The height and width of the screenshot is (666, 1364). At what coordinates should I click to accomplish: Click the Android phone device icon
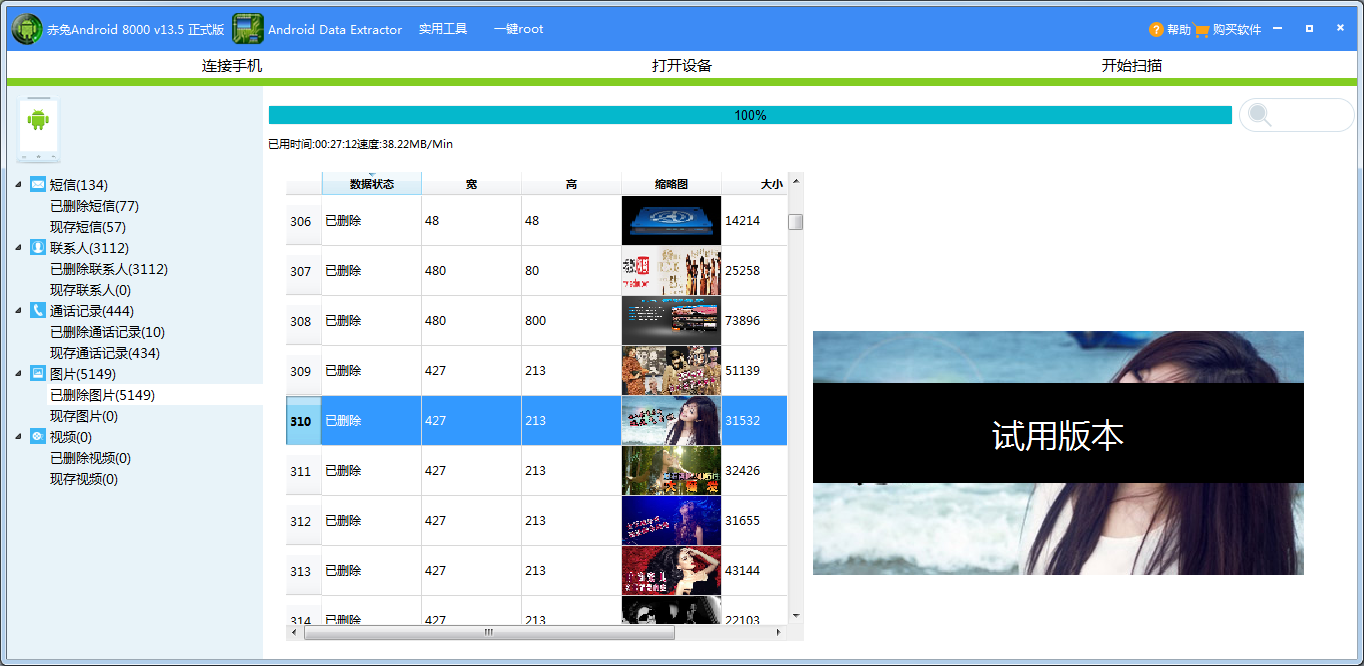[x=38, y=130]
